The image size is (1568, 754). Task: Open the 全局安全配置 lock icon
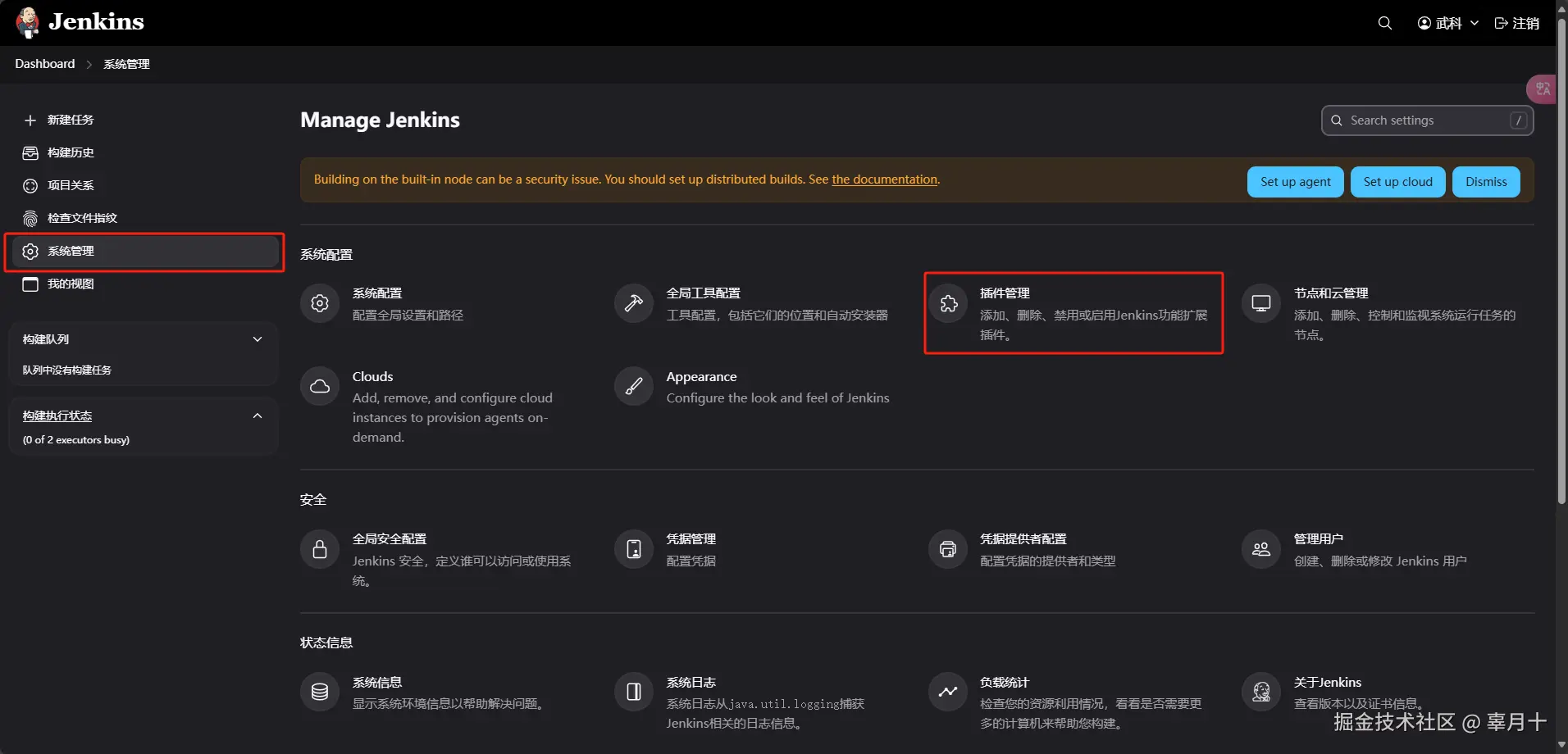point(320,549)
